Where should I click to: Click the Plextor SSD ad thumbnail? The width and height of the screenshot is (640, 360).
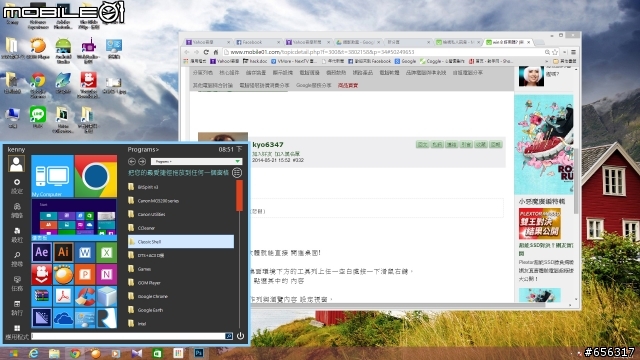(x=540, y=224)
